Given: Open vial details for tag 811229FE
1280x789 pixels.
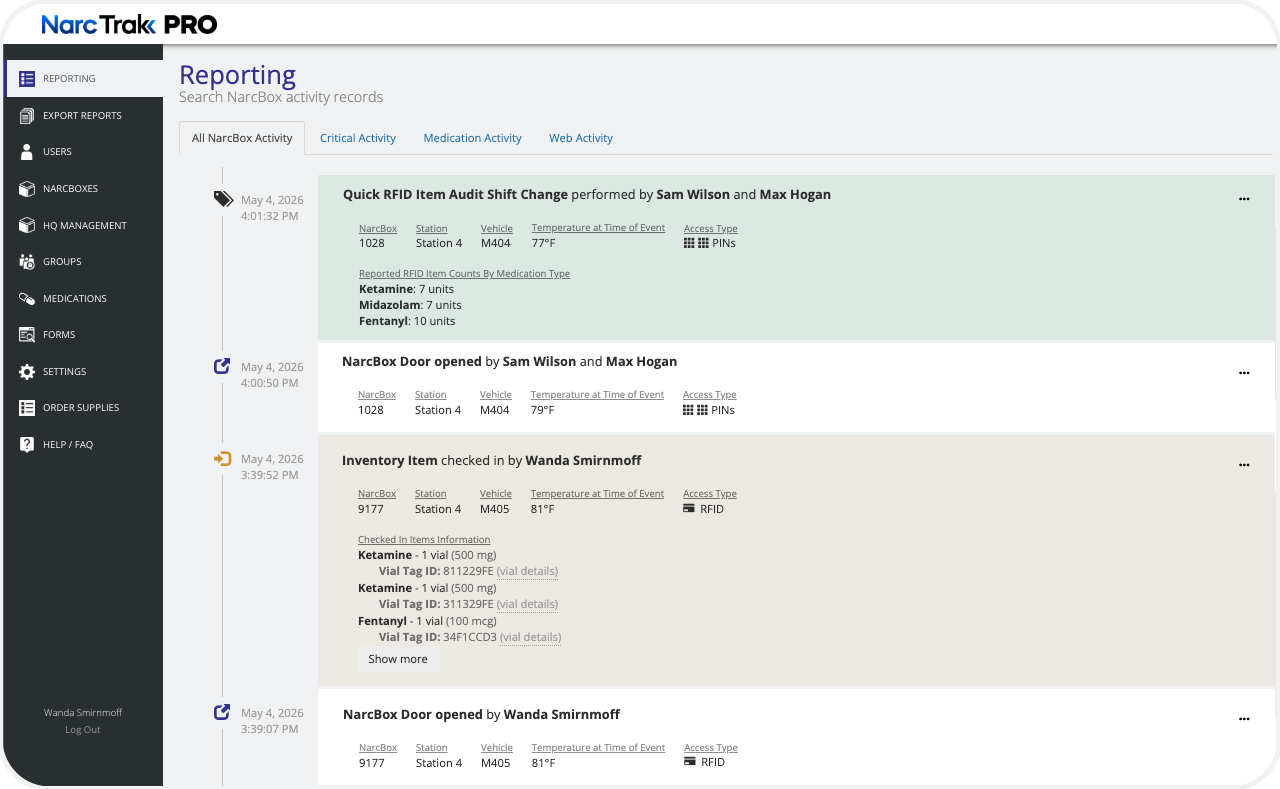Looking at the screenshot, I should [x=527, y=571].
